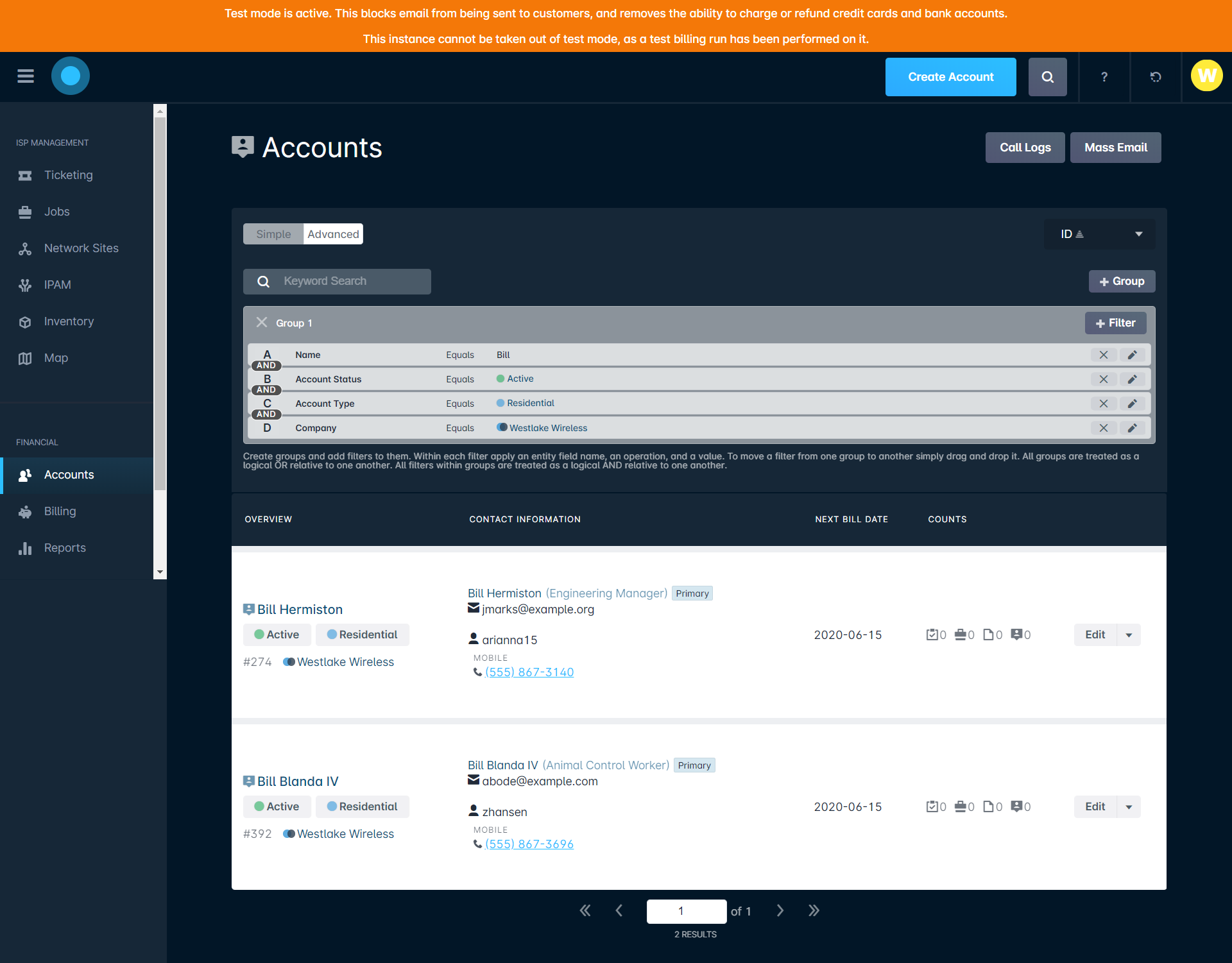The height and width of the screenshot is (963, 1232).
Task: Click sidebar scrollbar up arrow
Action: point(160,111)
